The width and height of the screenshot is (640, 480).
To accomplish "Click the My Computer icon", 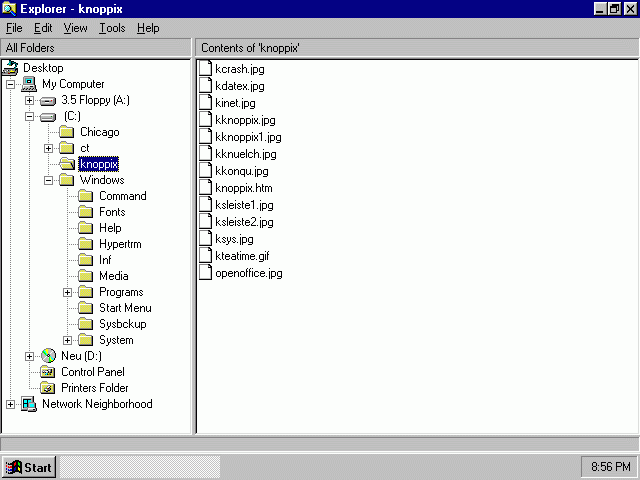I will pos(29,84).
